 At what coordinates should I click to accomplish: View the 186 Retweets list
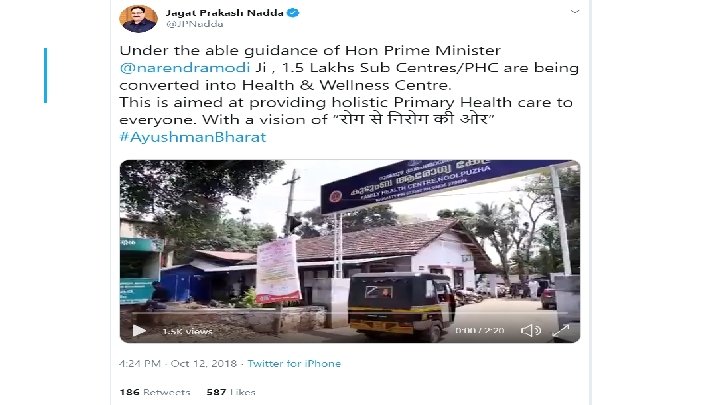click(x=155, y=392)
